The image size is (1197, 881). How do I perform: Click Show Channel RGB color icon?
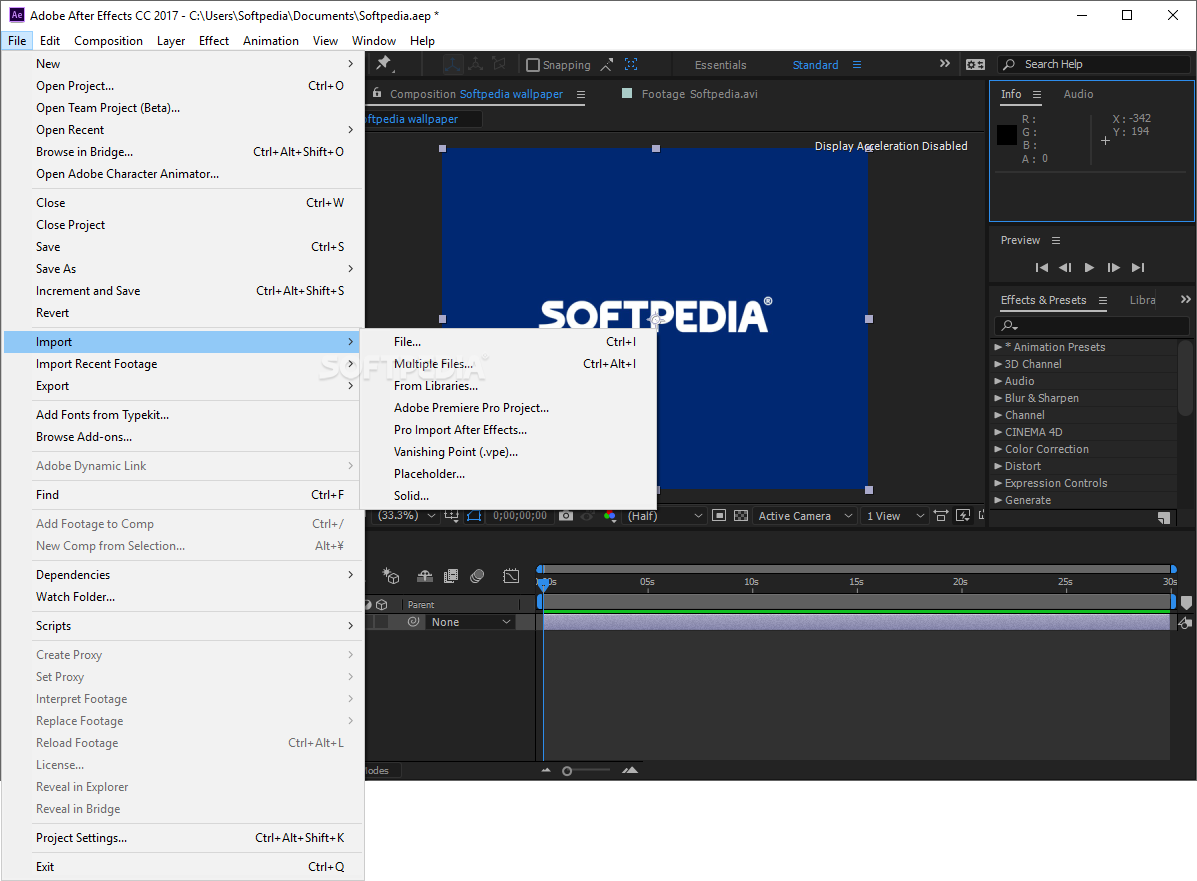(610, 516)
